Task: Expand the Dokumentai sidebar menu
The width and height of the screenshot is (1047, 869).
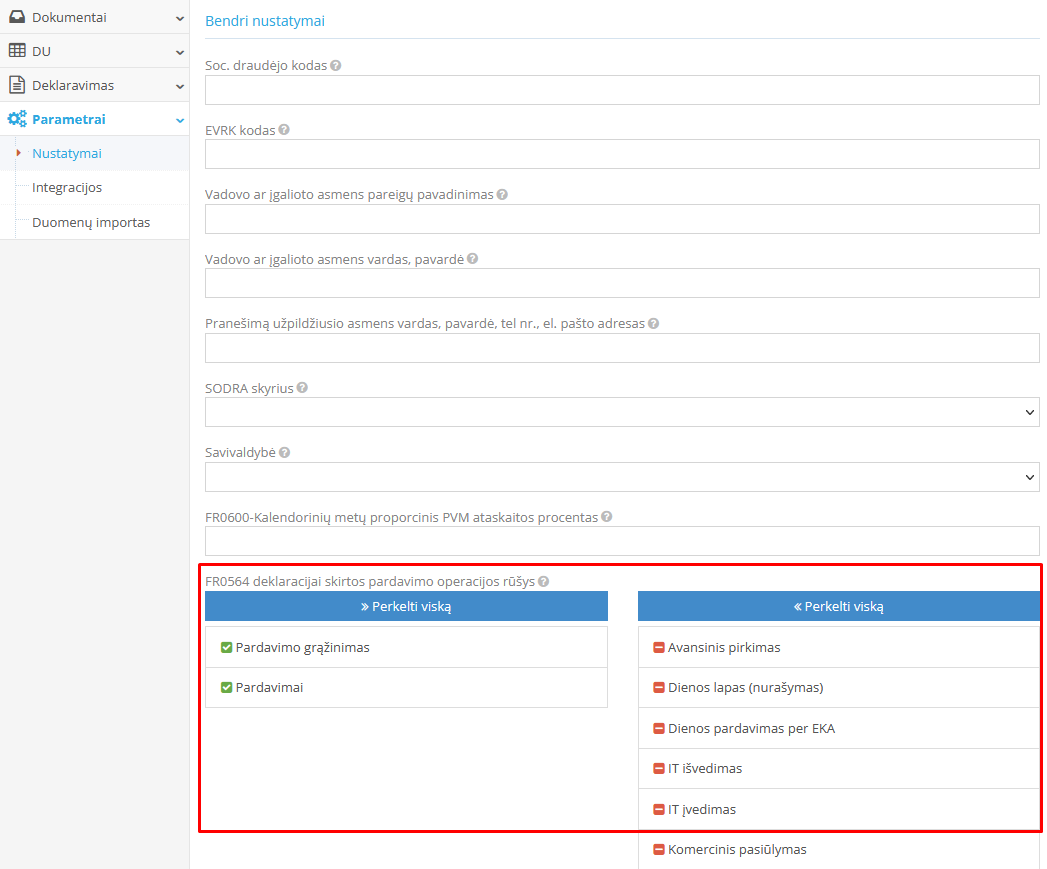Action: [x=94, y=17]
